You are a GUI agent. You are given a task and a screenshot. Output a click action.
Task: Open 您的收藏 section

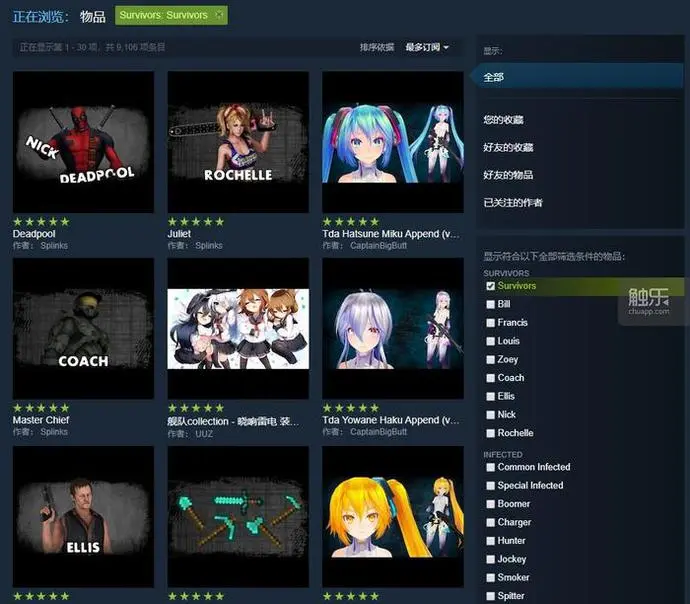tap(503, 120)
